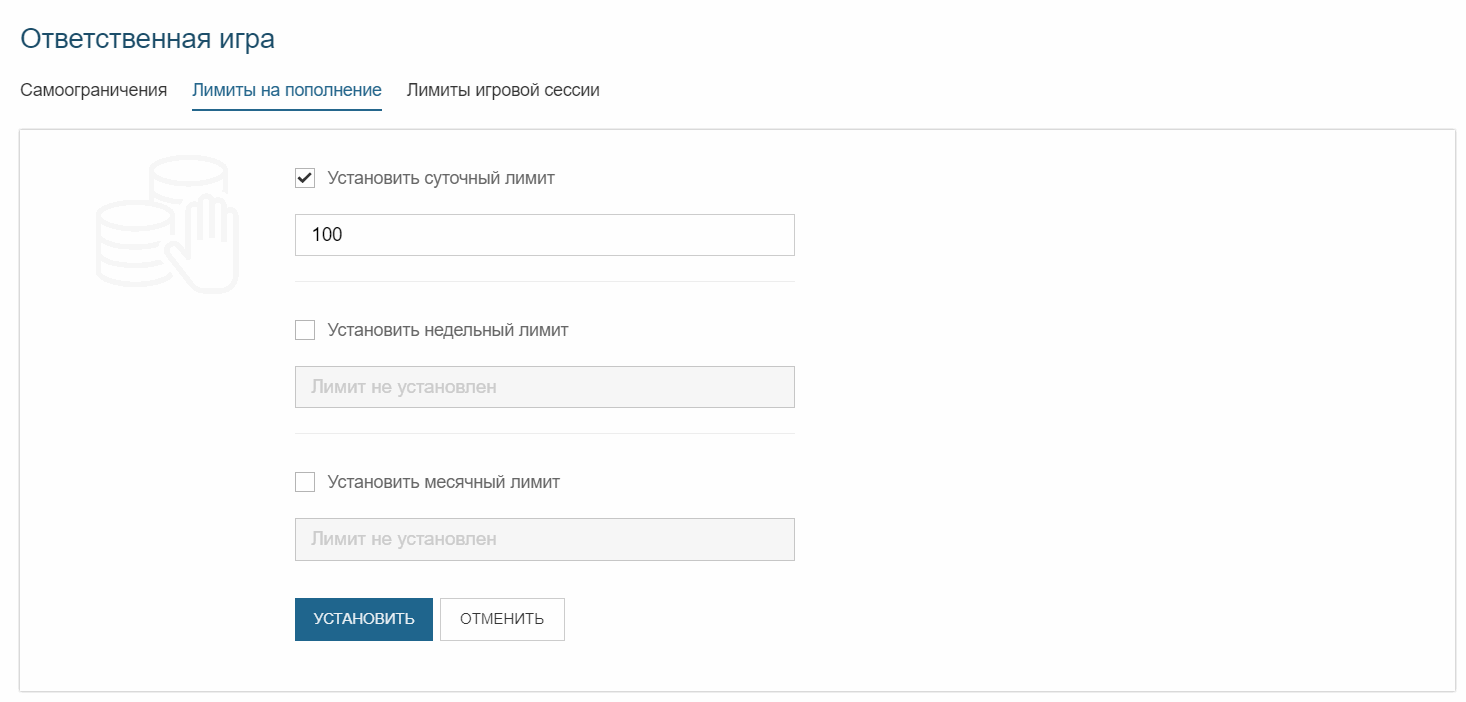Click the 'Установить недельный лимит' label text
The image size is (1466, 702).
tap(447, 330)
